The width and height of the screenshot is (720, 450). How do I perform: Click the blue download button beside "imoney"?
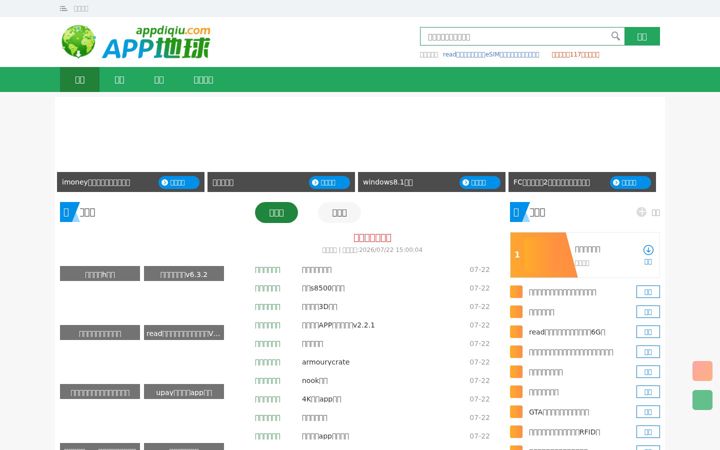(x=179, y=182)
